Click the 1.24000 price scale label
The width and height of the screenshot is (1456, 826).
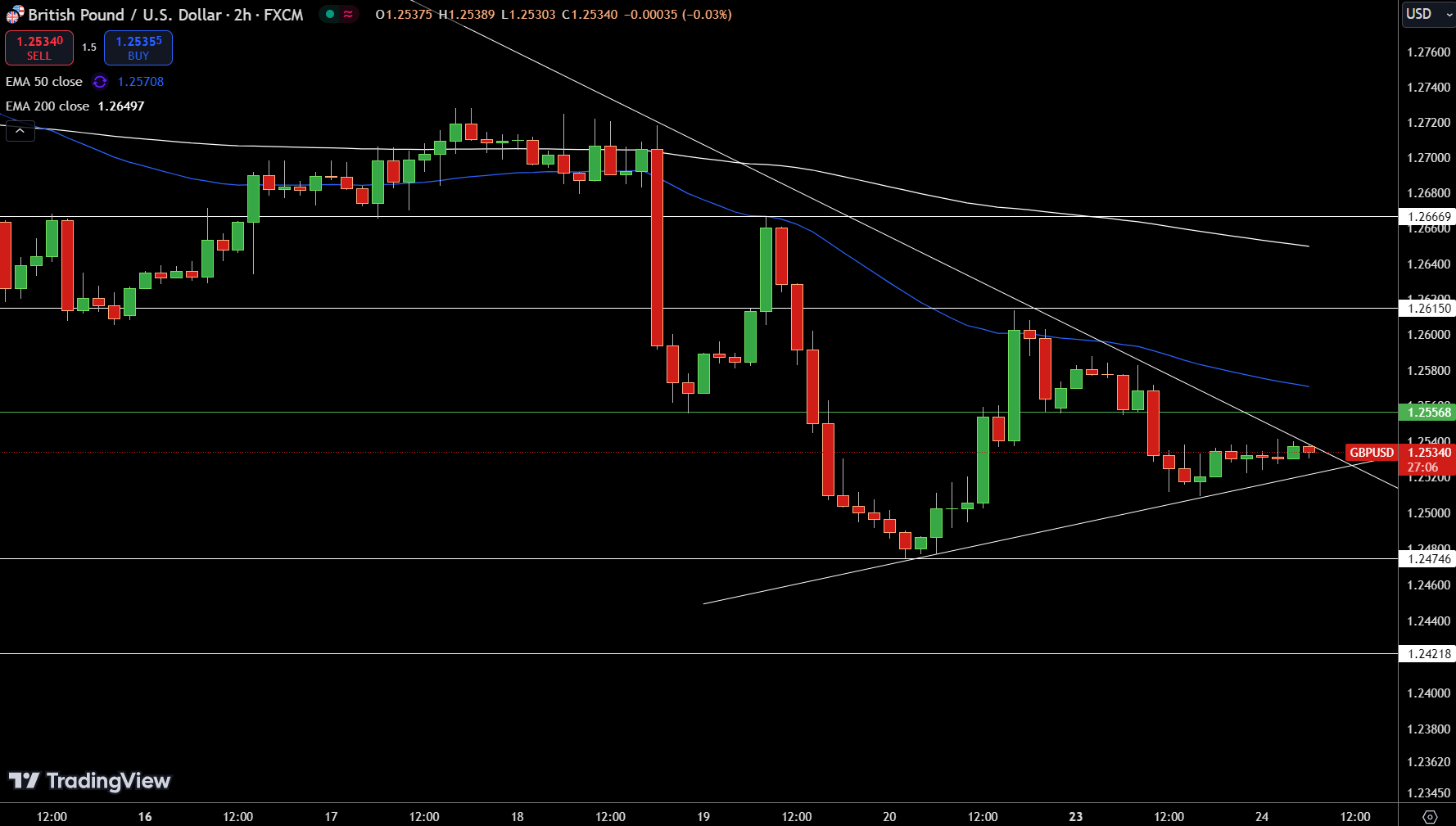coord(1428,693)
